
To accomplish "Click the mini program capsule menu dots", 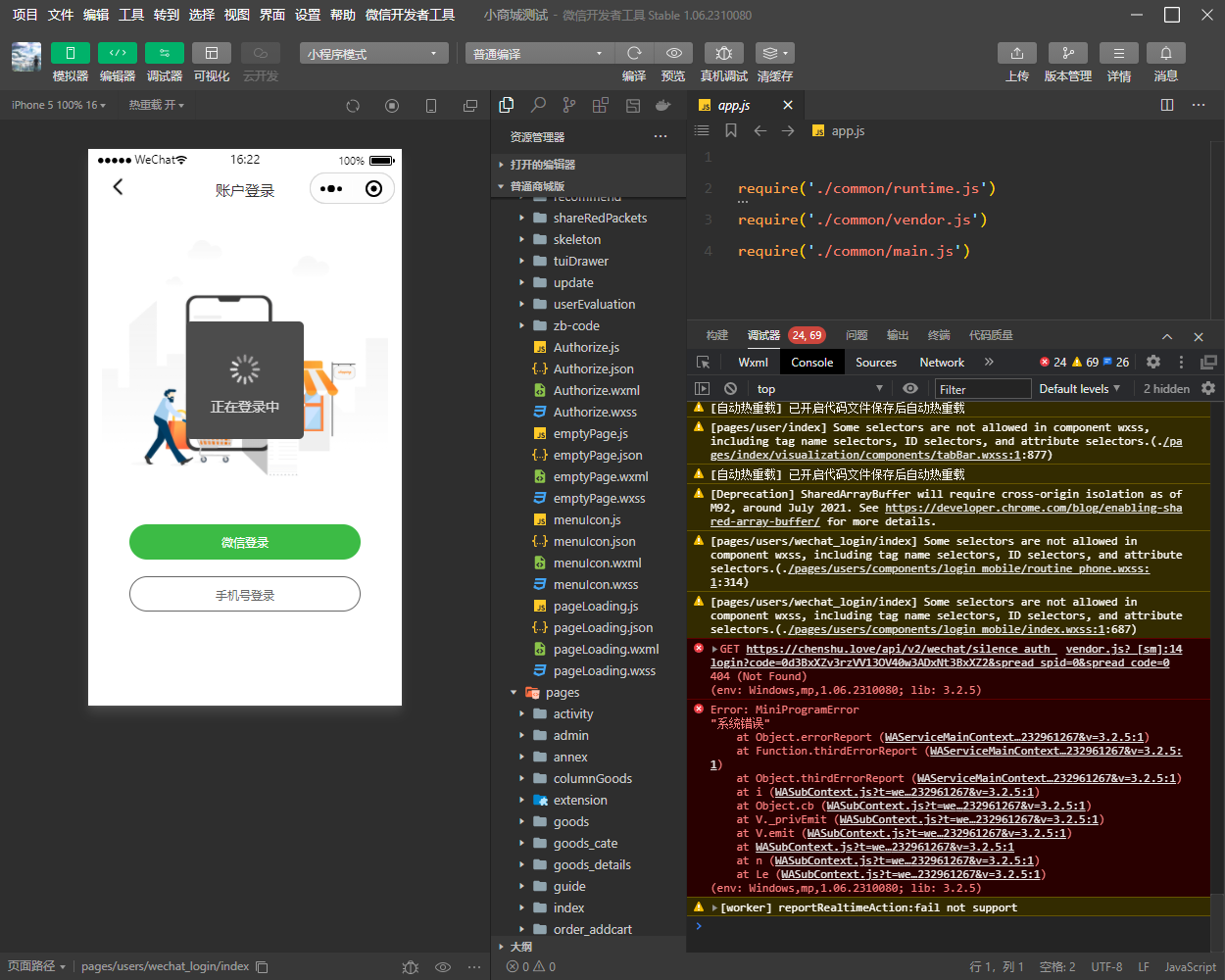I will click(x=331, y=189).
